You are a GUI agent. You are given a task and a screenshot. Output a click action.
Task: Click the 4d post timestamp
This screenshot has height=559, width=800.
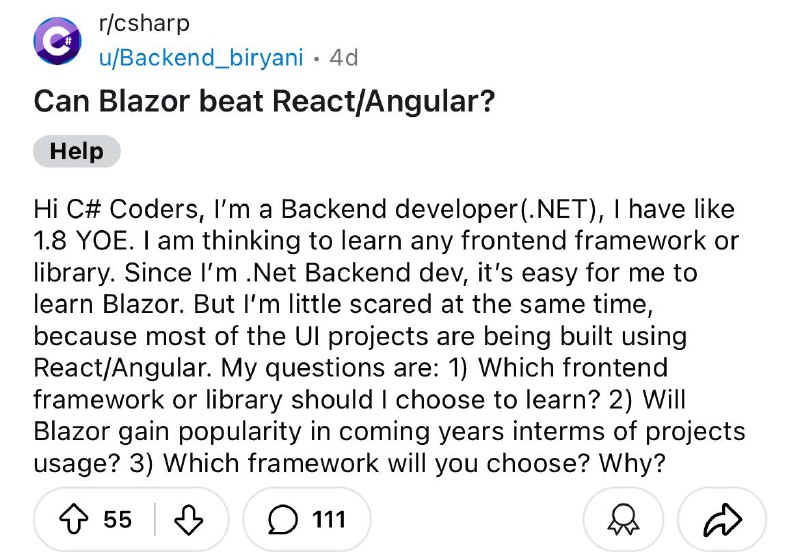pos(344,58)
